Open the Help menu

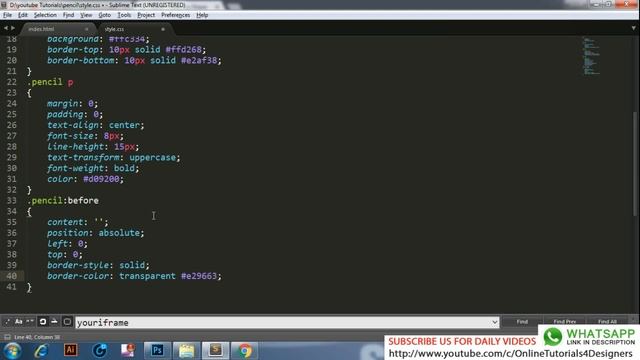[x=202, y=15]
